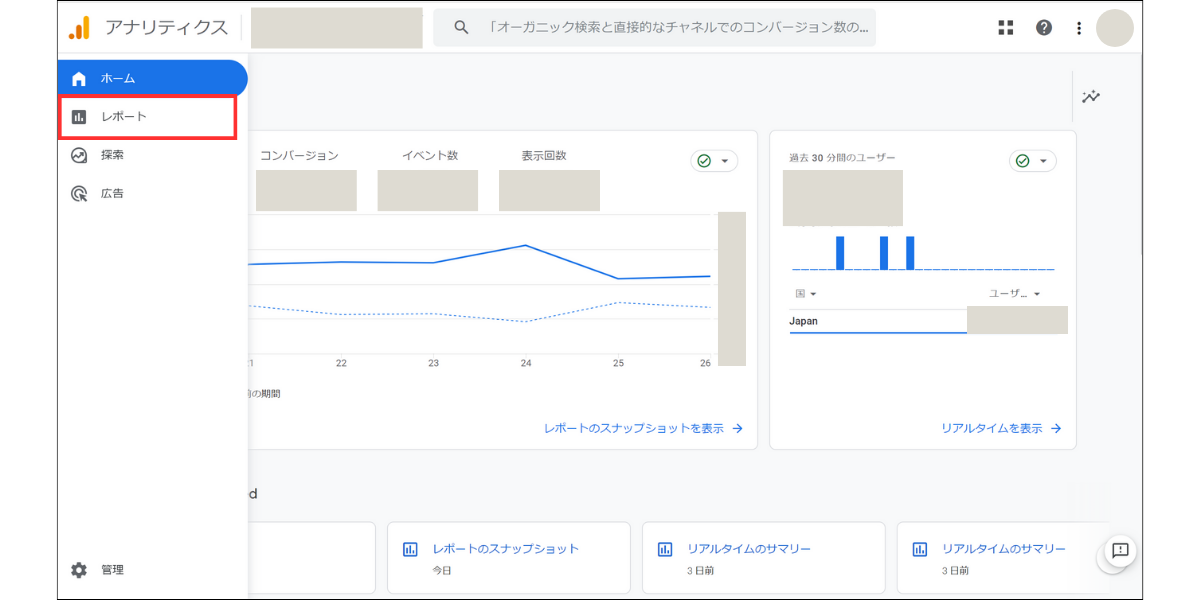Open the three-dot more options menu

click(x=1079, y=28)
